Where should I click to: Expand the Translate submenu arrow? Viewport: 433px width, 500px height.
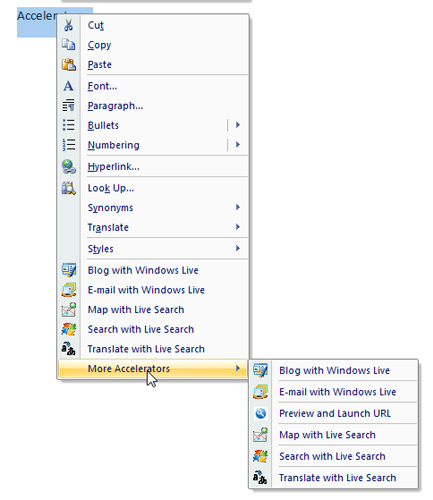(x=238, y=227)
